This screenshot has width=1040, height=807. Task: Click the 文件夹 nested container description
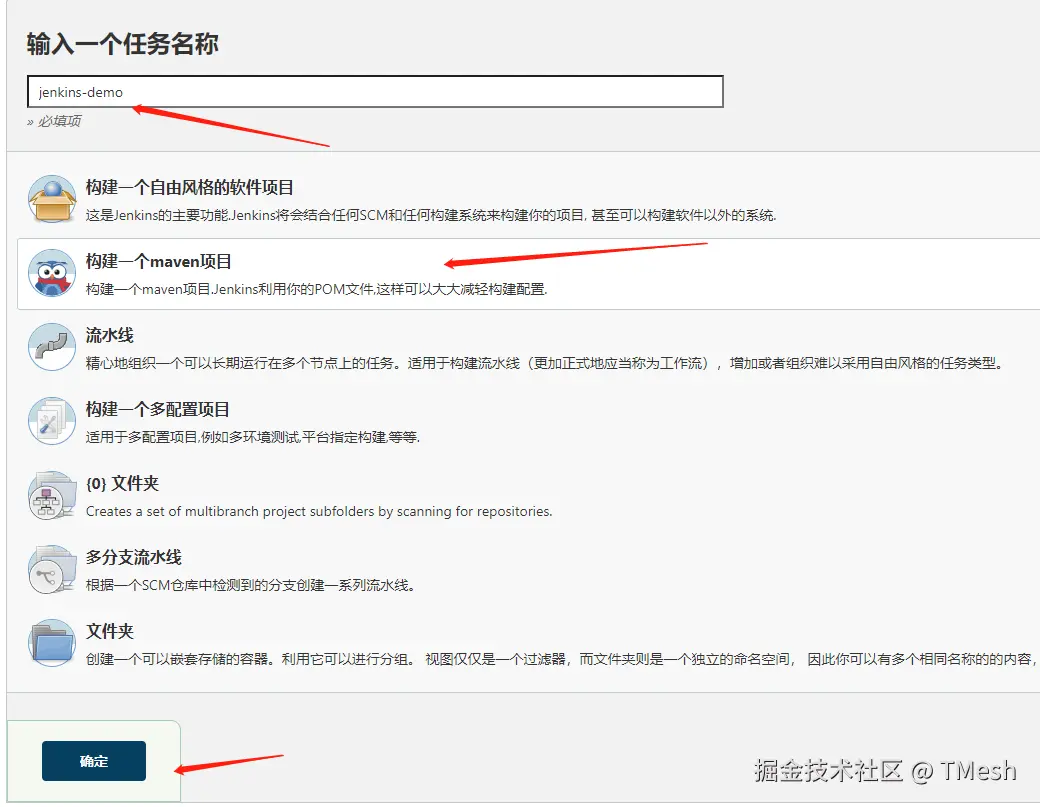[400, 658]
